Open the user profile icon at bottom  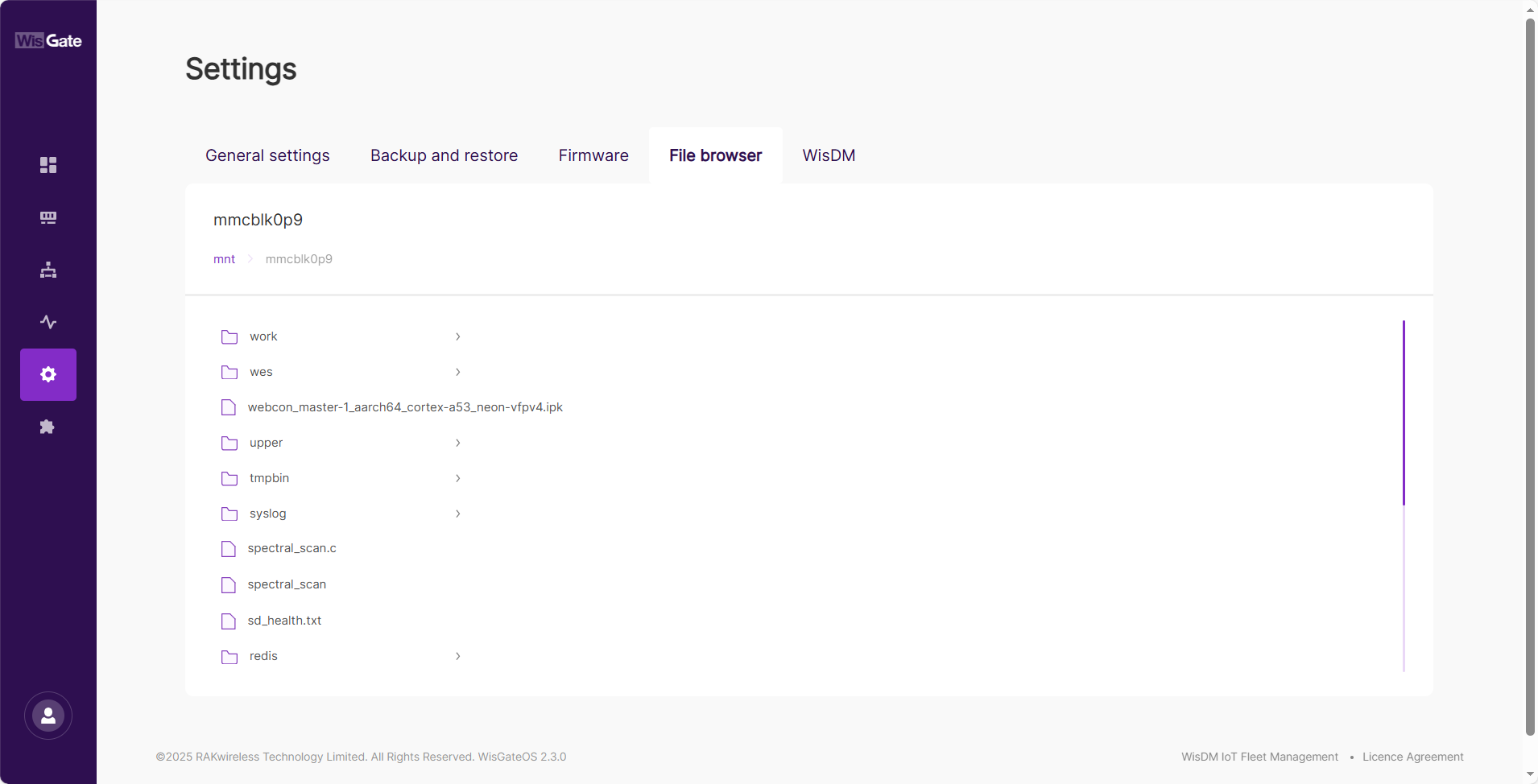click(x=48, y=716)
